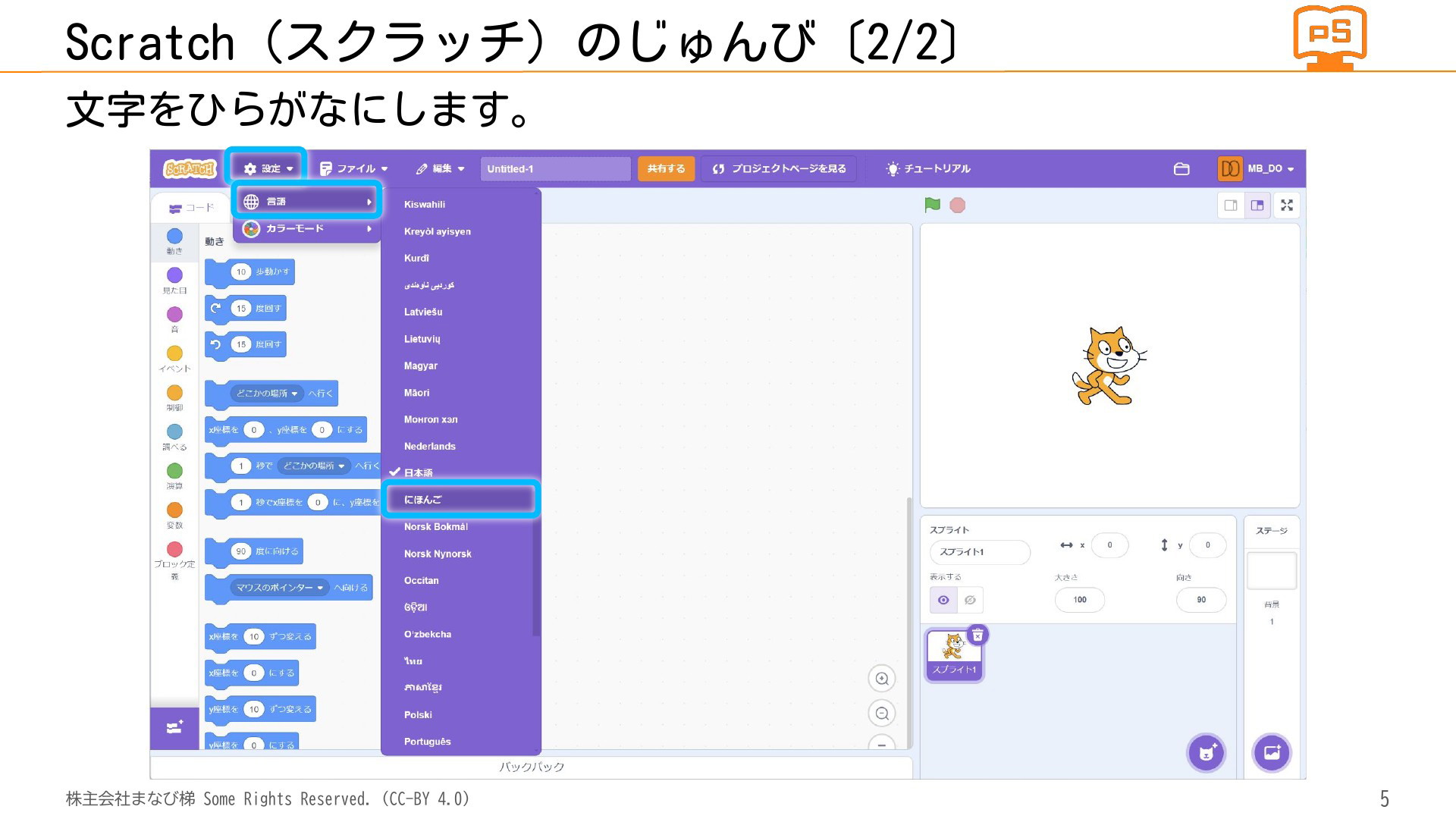Click the sprite x position field
The width and height of the screenshot is (1456, 819).
(1109, 545)
